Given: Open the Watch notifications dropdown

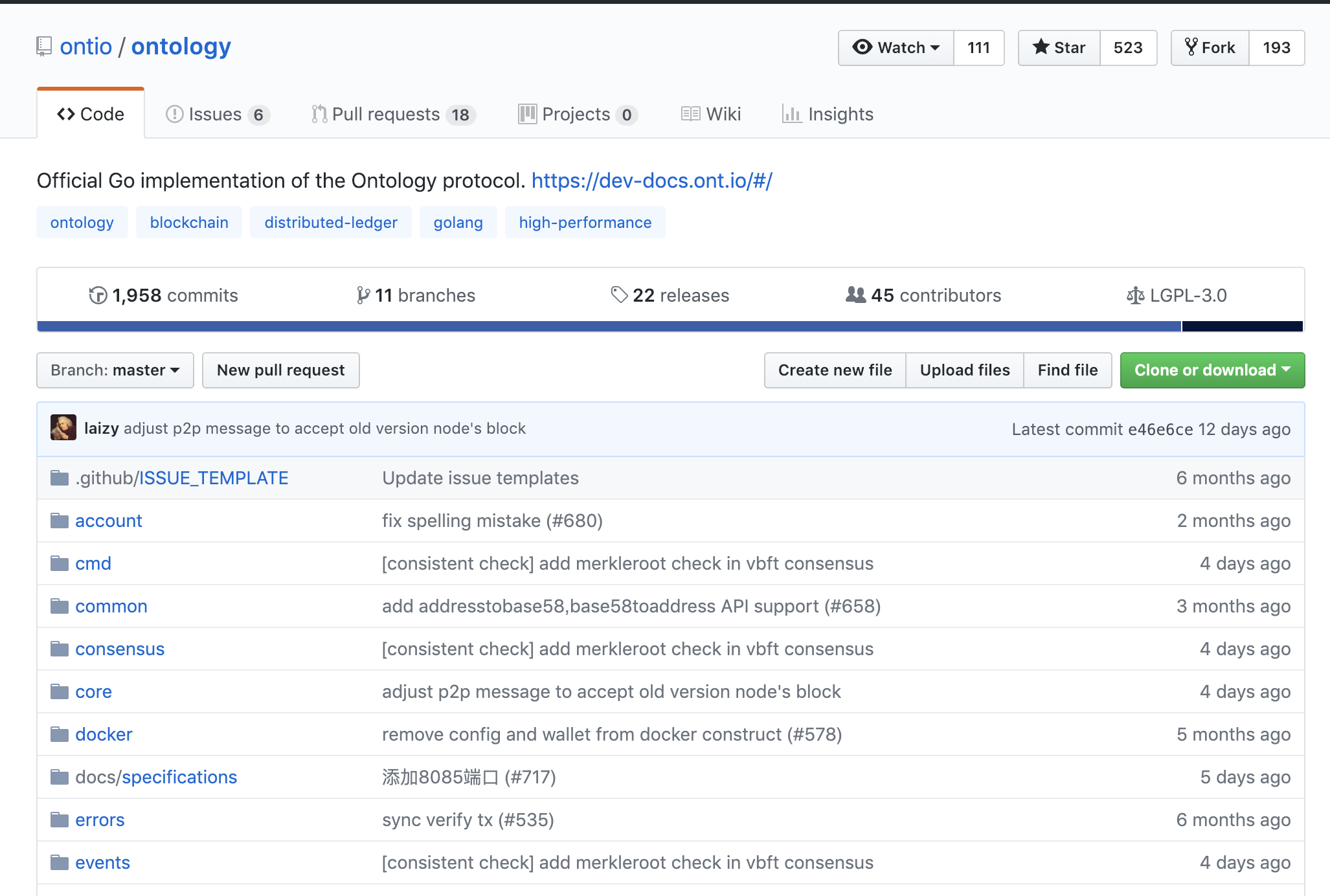Looking at the screenshot, I should click(896, 48).
